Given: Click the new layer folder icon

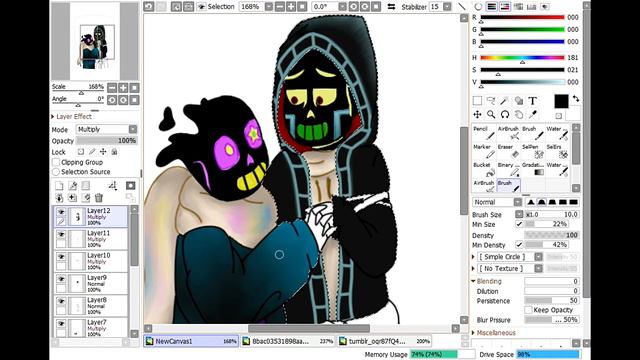Looking at the screenshot, I should 85,186.
